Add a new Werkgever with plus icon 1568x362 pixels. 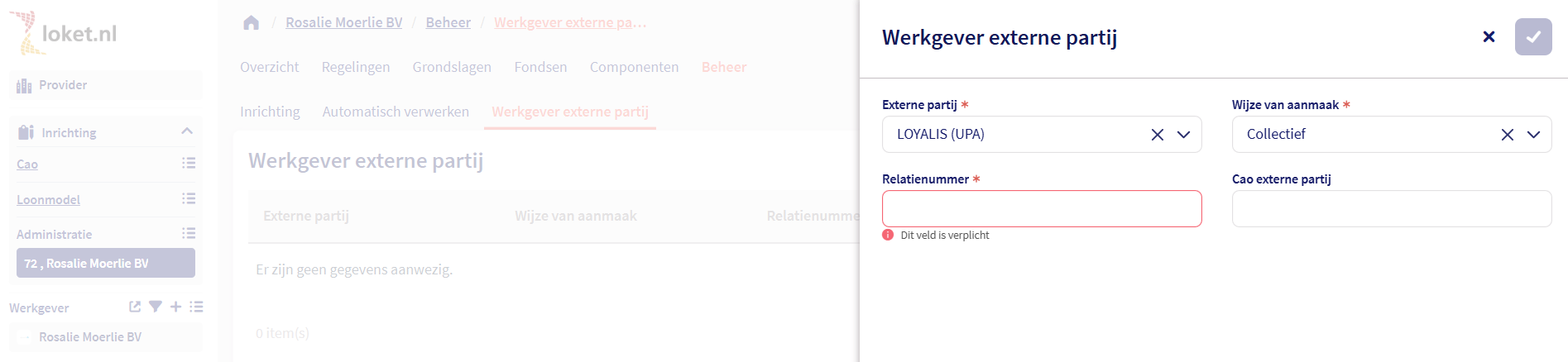(175, 307)
